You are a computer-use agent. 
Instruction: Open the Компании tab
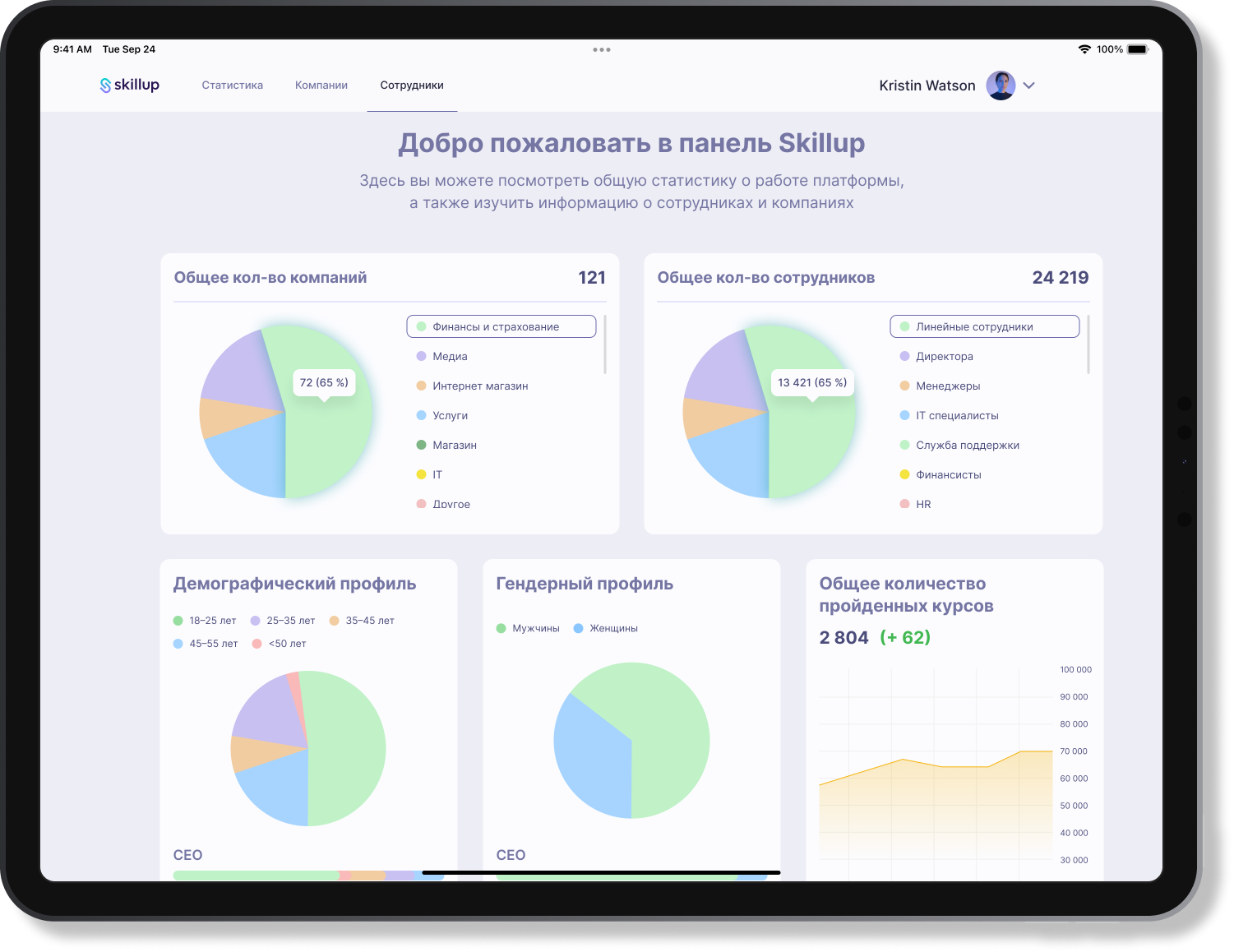tap(321, 85)
